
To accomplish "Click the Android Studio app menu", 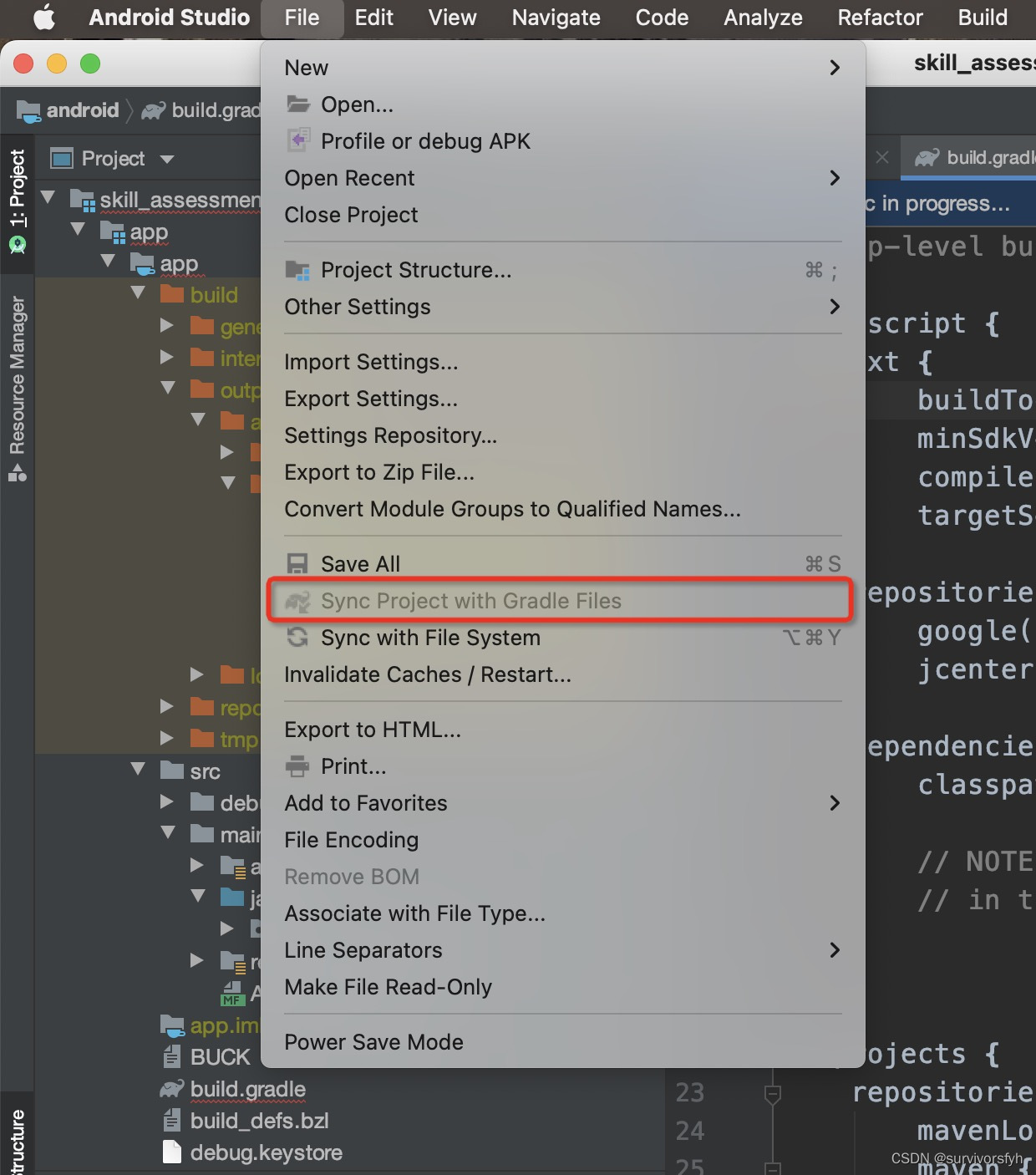I will point(170,18).
